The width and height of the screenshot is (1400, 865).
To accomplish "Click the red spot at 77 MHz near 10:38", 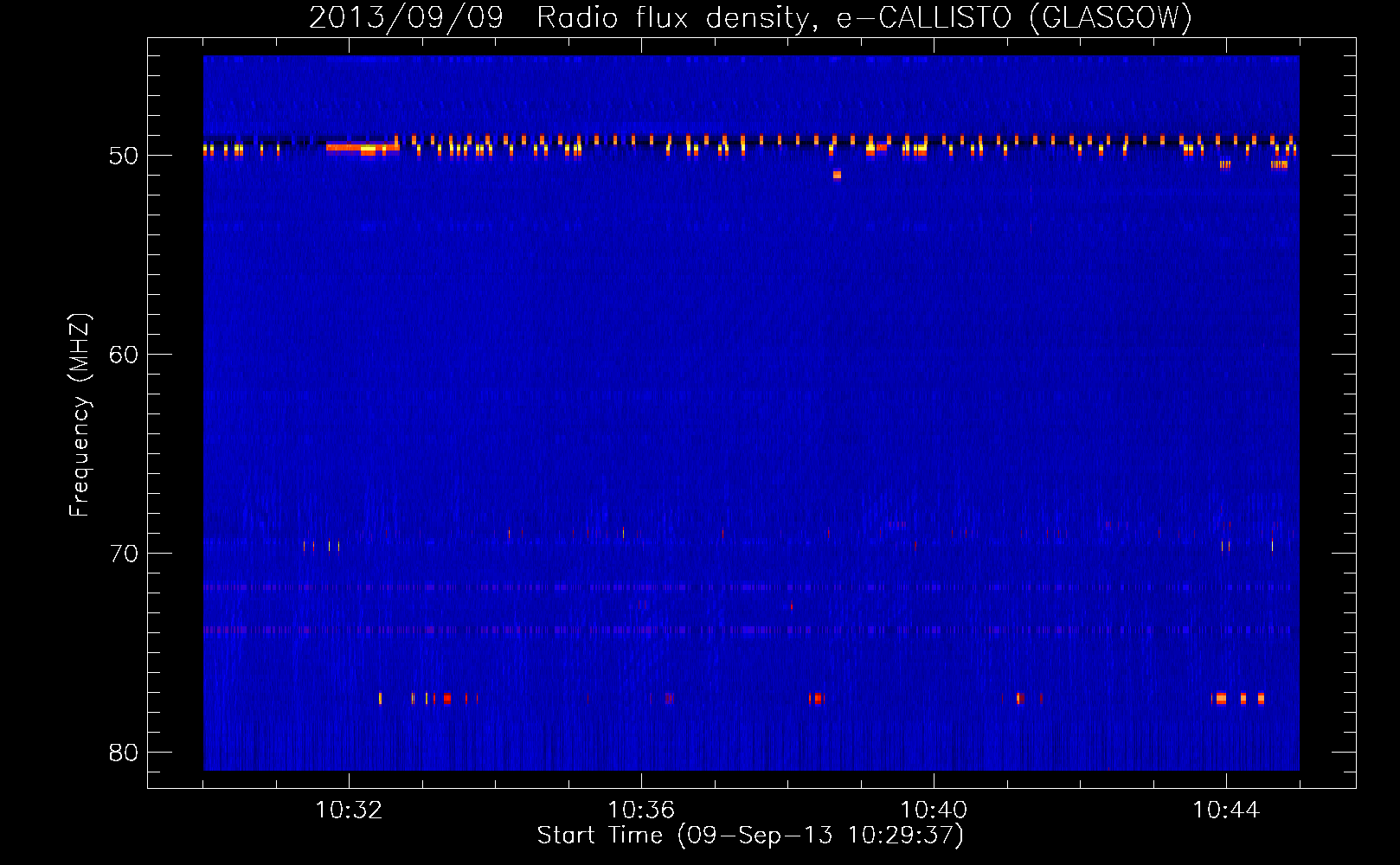I will [x=817, y=698].
